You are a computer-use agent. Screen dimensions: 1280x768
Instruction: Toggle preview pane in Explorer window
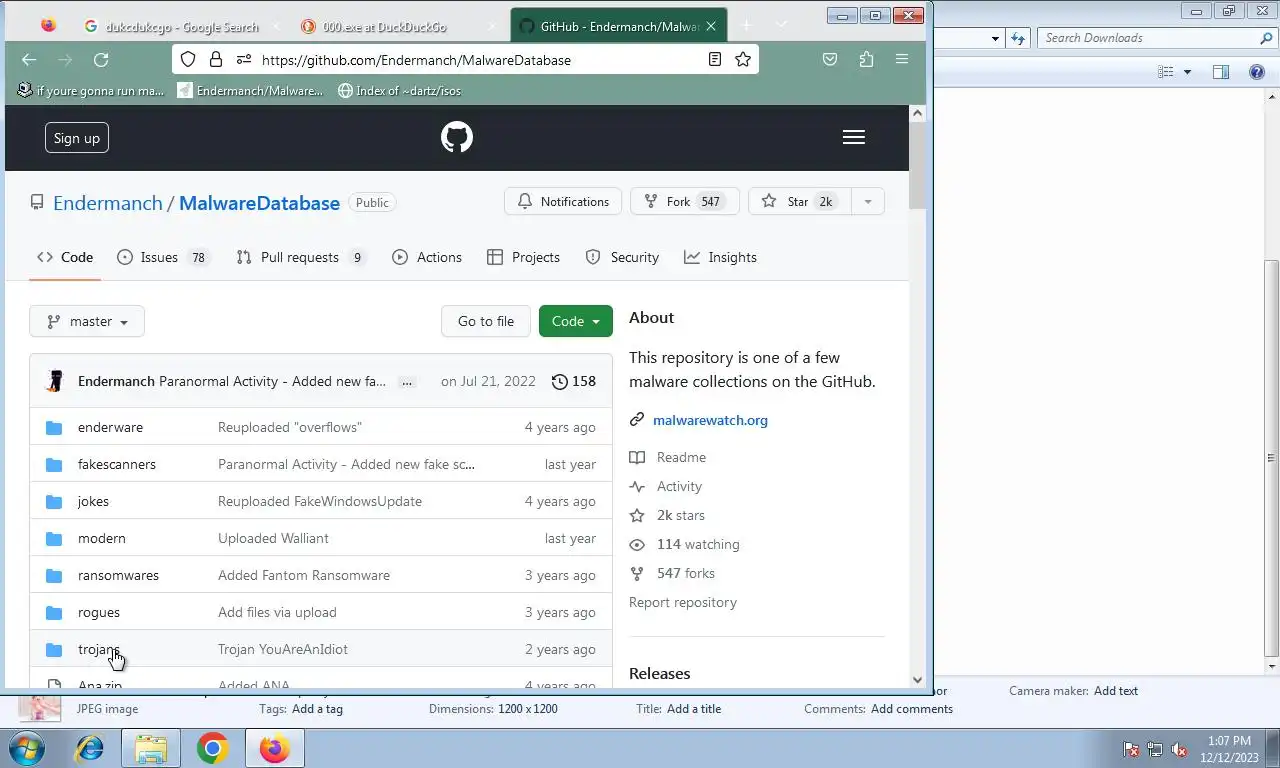tap(1221, 72)
